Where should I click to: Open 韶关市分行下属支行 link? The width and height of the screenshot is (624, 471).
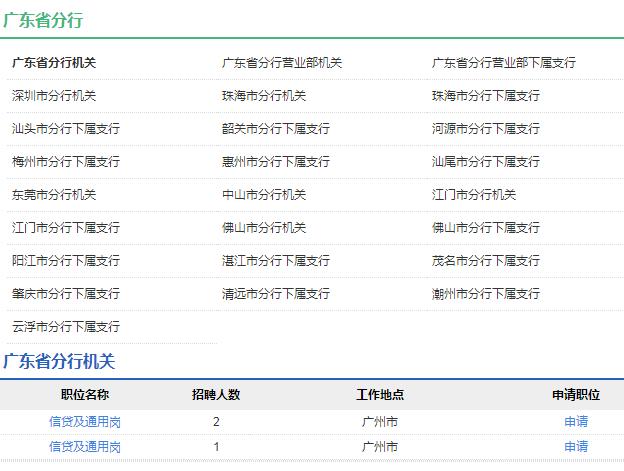pos(276,129)
